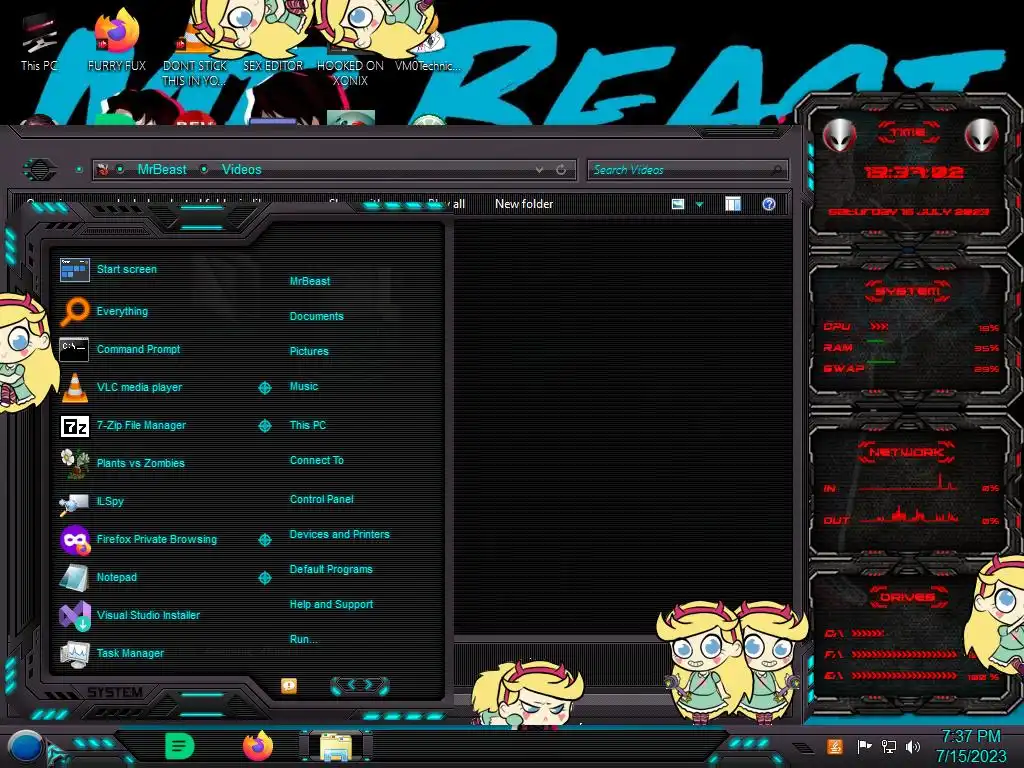
Task: Open File Explorer taskbar icon
Action: (336, 748)
